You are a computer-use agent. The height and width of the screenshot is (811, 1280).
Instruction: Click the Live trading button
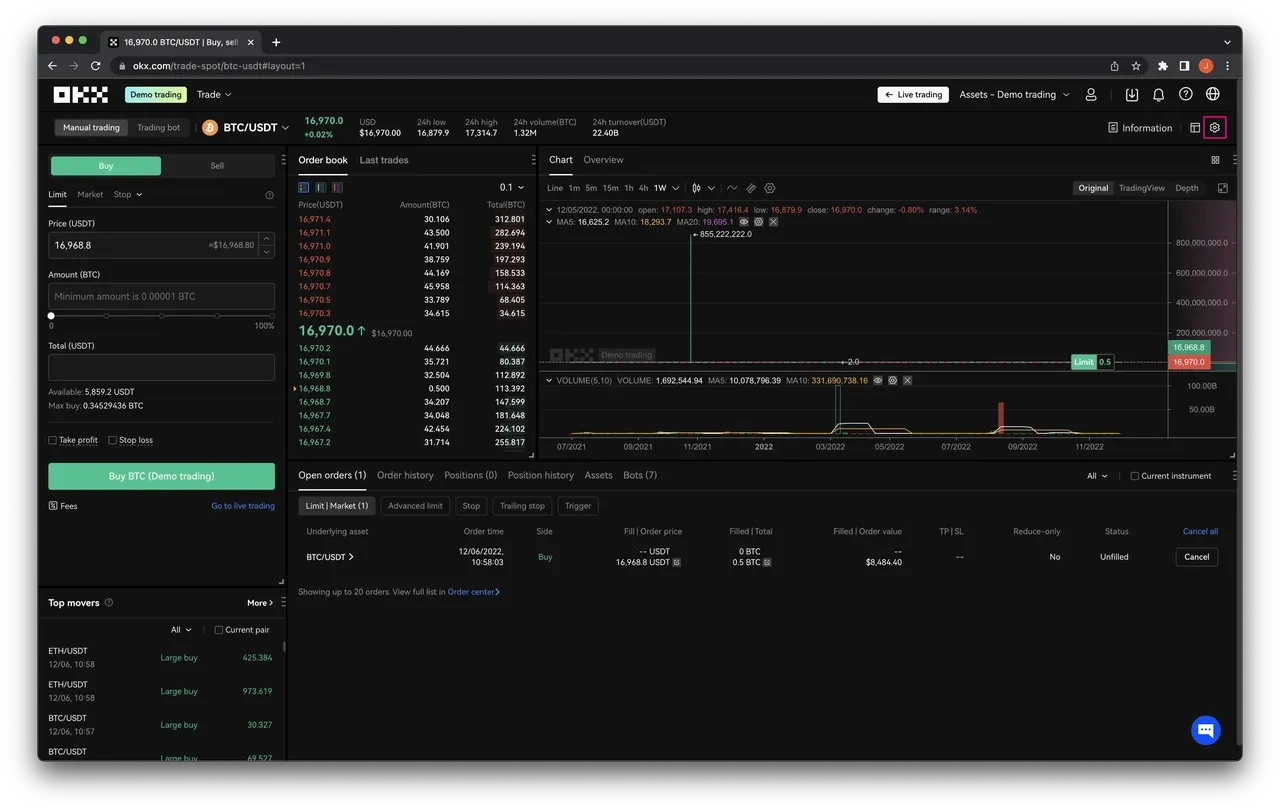[x=913, y=95]
